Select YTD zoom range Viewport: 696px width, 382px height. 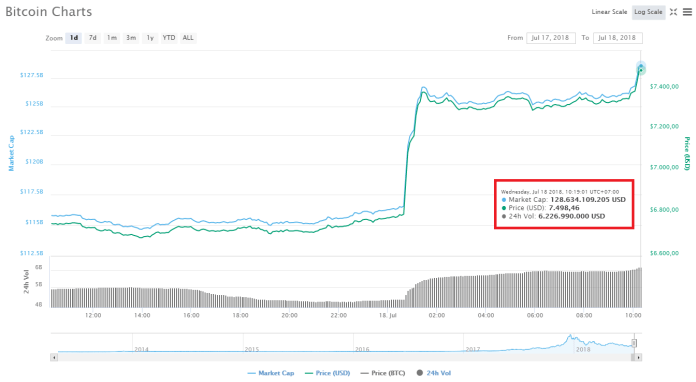(x=169, y=38)
